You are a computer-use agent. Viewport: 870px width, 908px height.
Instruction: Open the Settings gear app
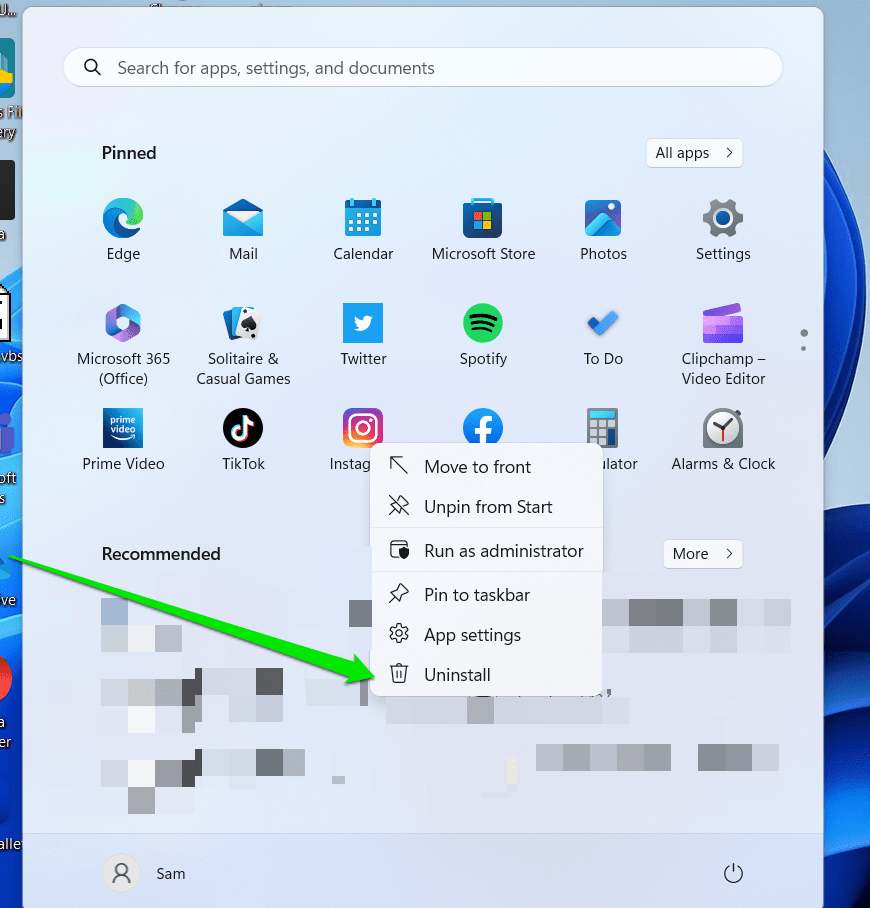click(723, 218)
